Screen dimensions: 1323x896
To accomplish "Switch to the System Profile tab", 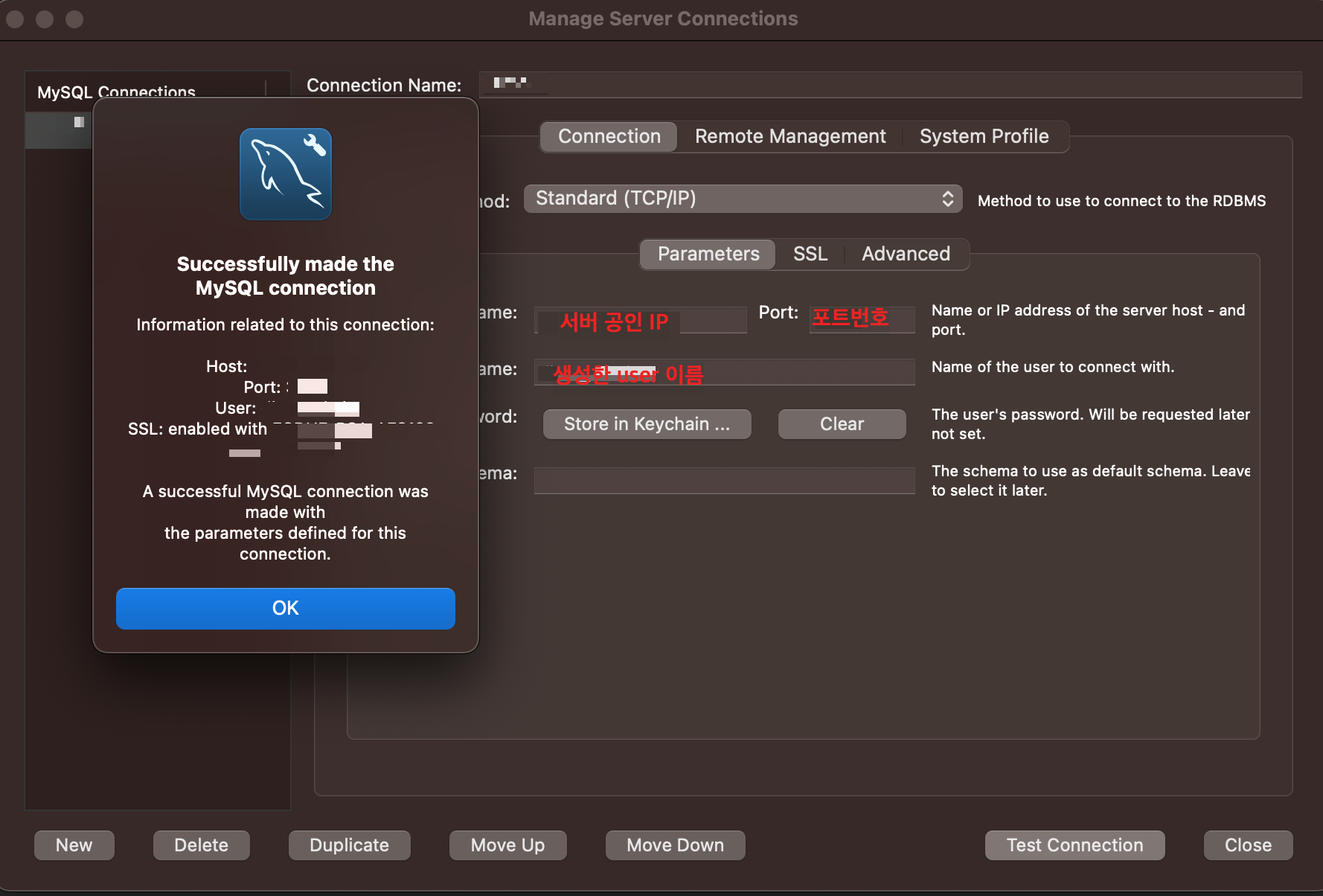I will click(x=984, y=136).
